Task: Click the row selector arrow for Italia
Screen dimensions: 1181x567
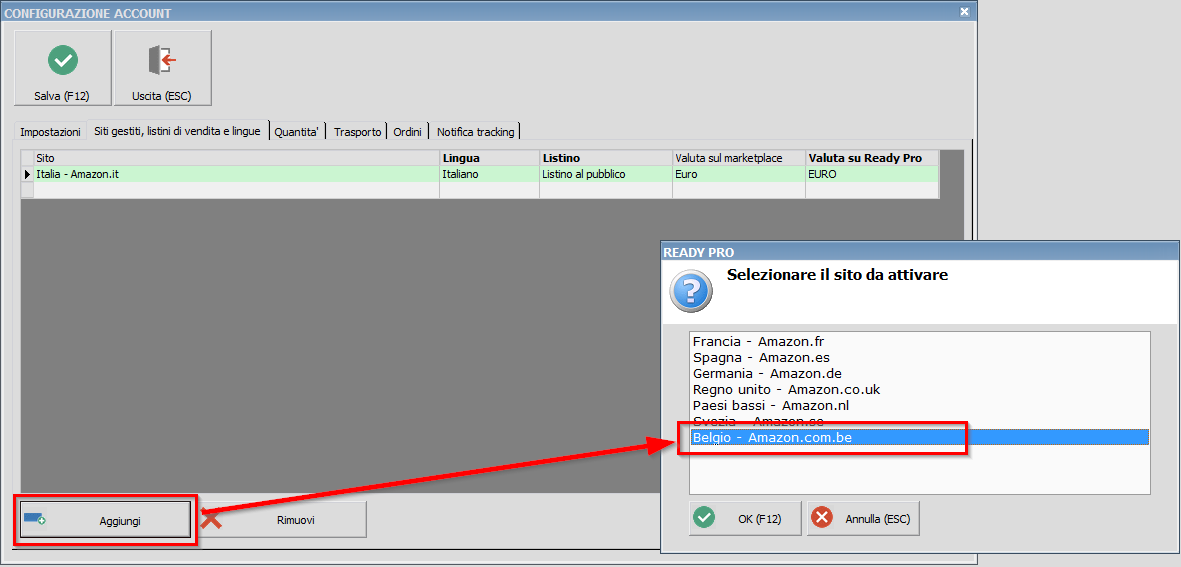Action: [x=28, y=174]
